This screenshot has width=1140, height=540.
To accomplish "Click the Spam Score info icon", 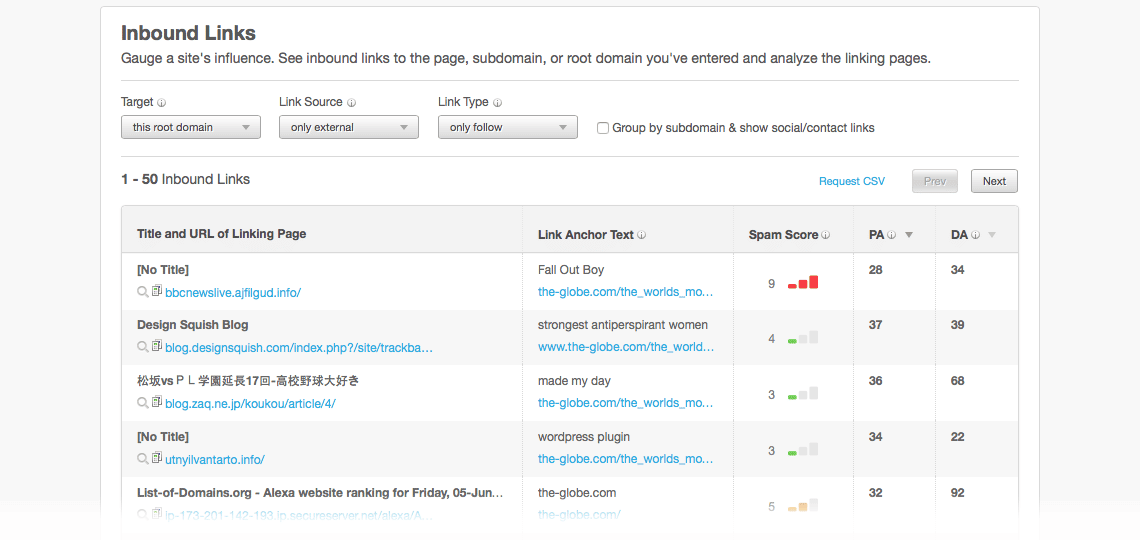I will tap(827, 235).
